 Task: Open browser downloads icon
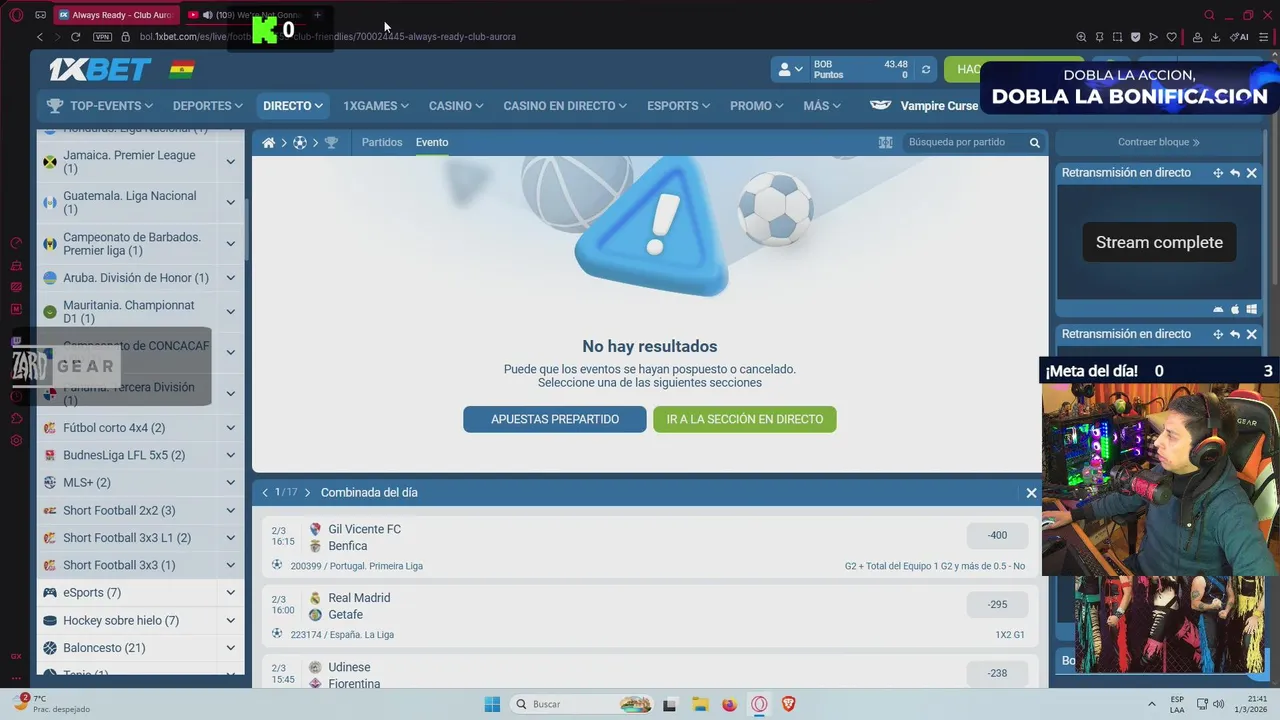pos(1215,37)
